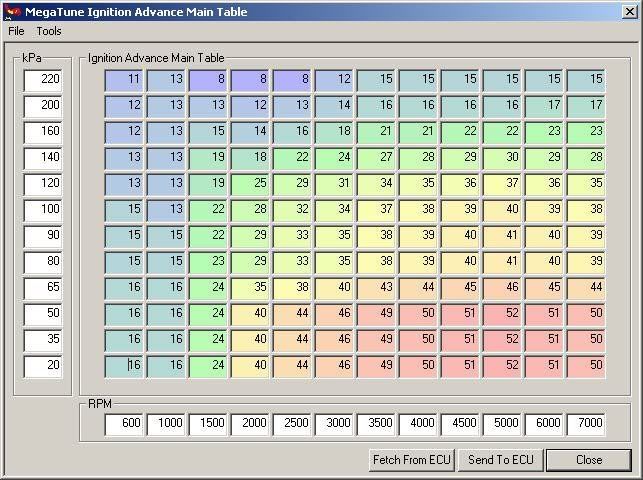Click the Fetch From ECU button

(412, 460)
